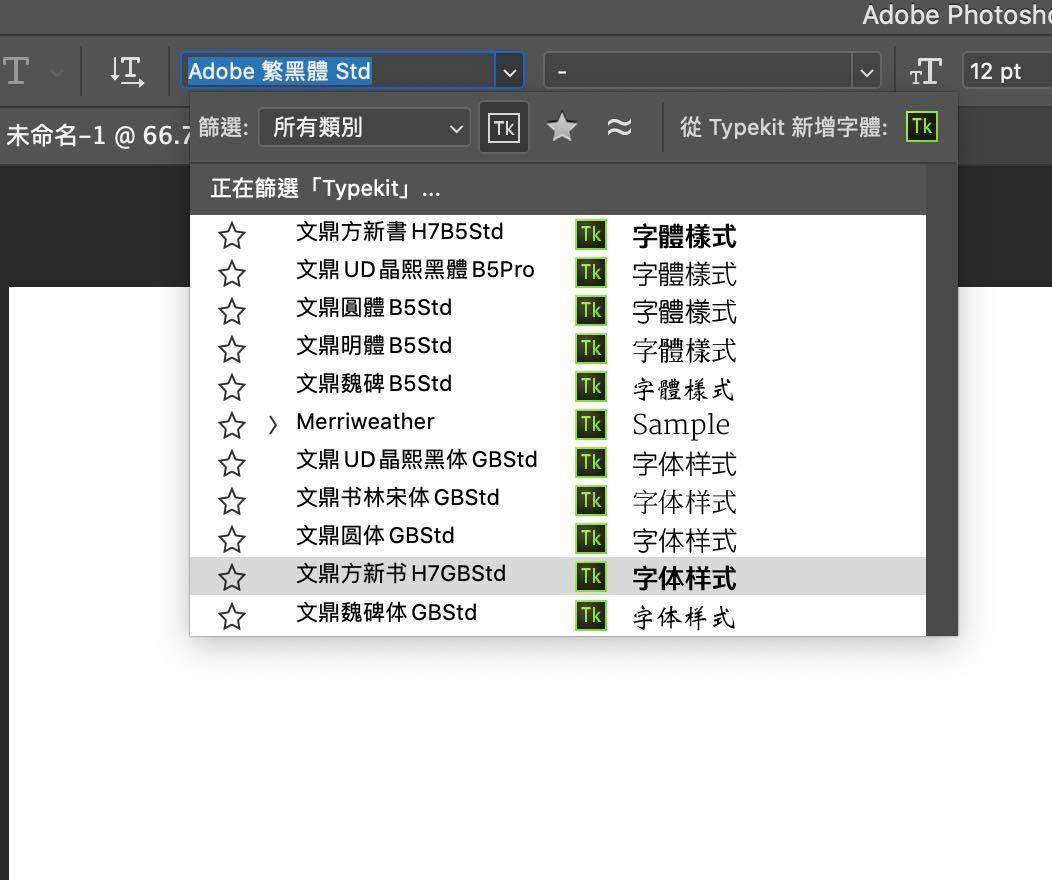Click the Merriweather Sample preview text

[x=681, y=425]
